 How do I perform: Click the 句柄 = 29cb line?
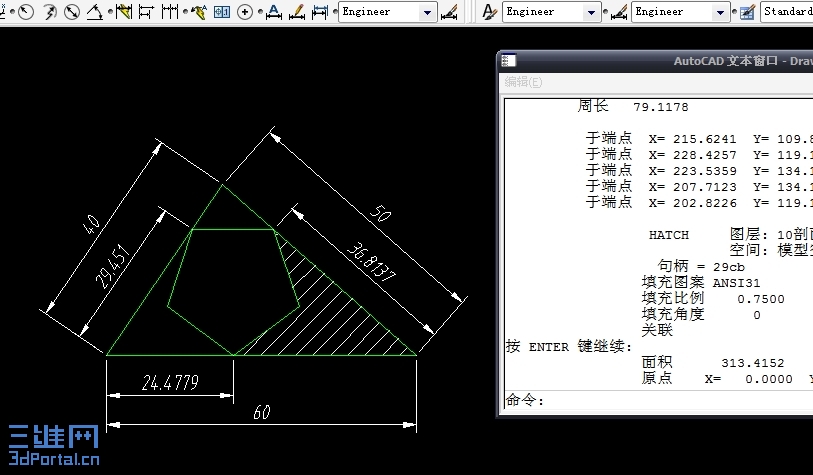[x=700, y=267]
